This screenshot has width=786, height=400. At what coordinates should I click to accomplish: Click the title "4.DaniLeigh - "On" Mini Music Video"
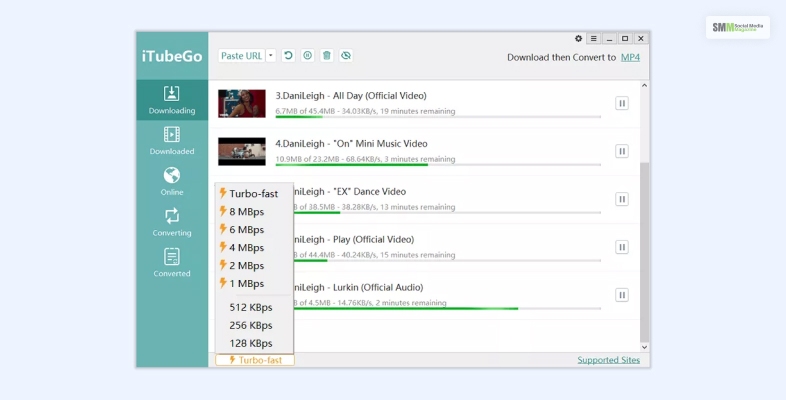(x=351, y=144)
